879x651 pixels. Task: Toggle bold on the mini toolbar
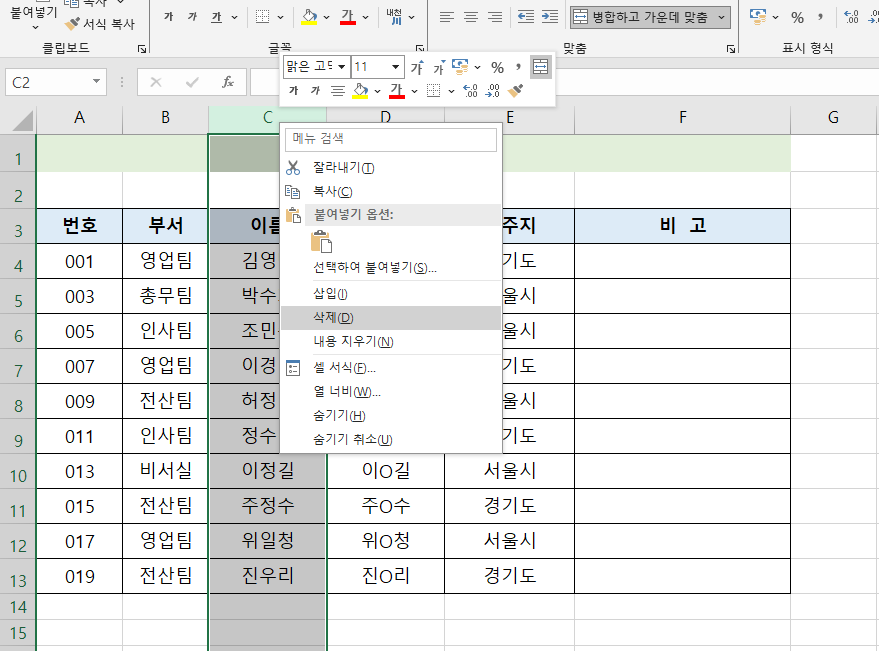(x=294, y=91)
